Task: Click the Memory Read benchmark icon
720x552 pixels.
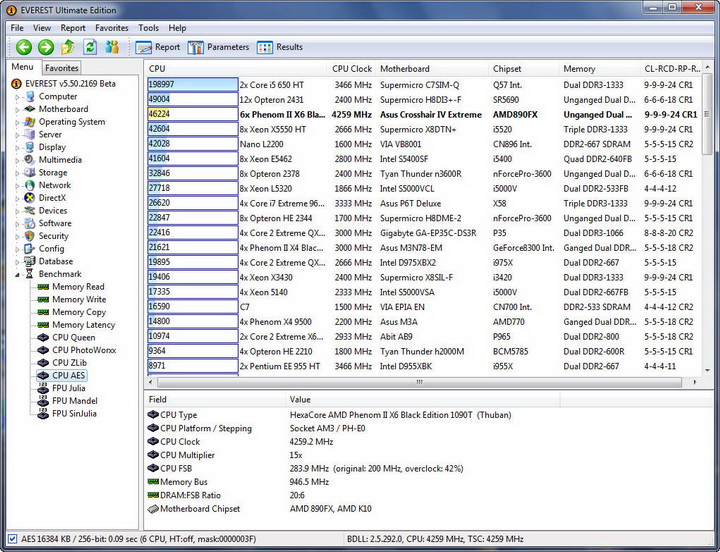Action: click(43, 287)
